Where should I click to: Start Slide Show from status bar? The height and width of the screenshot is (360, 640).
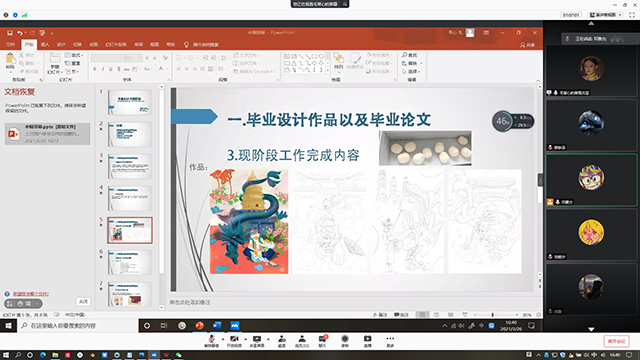(464, 315)
